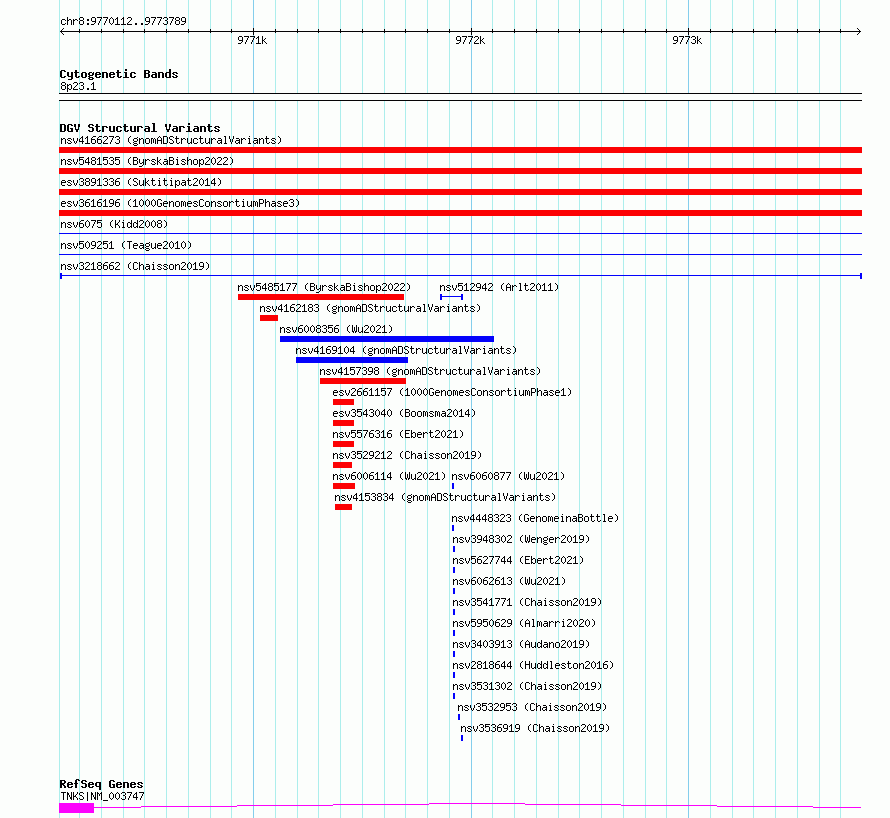Click the 9771k ruler mark
The height and width of the screenshot is (818, 890).
coord(252,40)
